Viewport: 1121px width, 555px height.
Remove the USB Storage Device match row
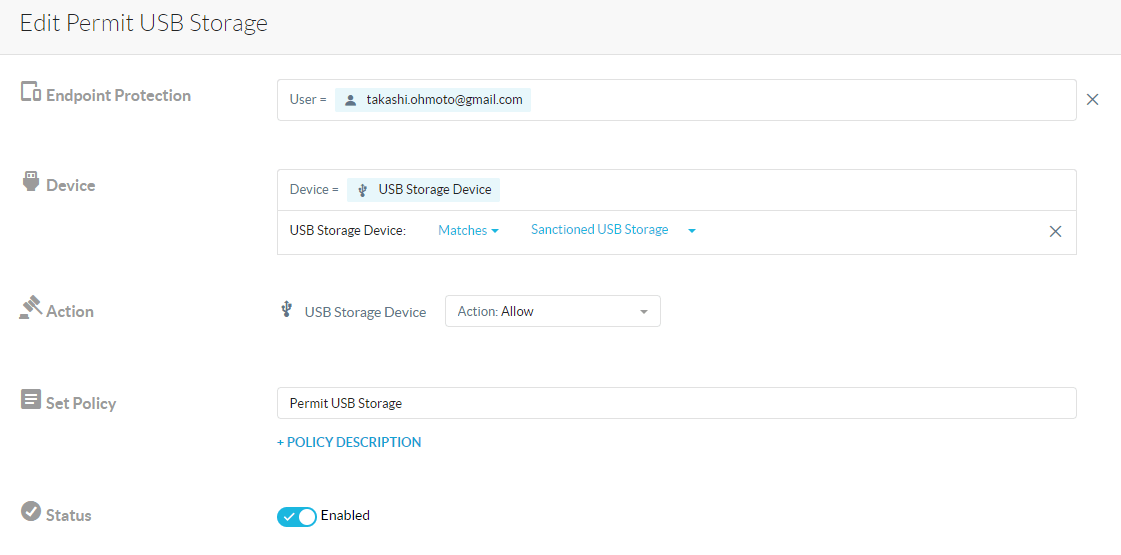point(1055,231)
